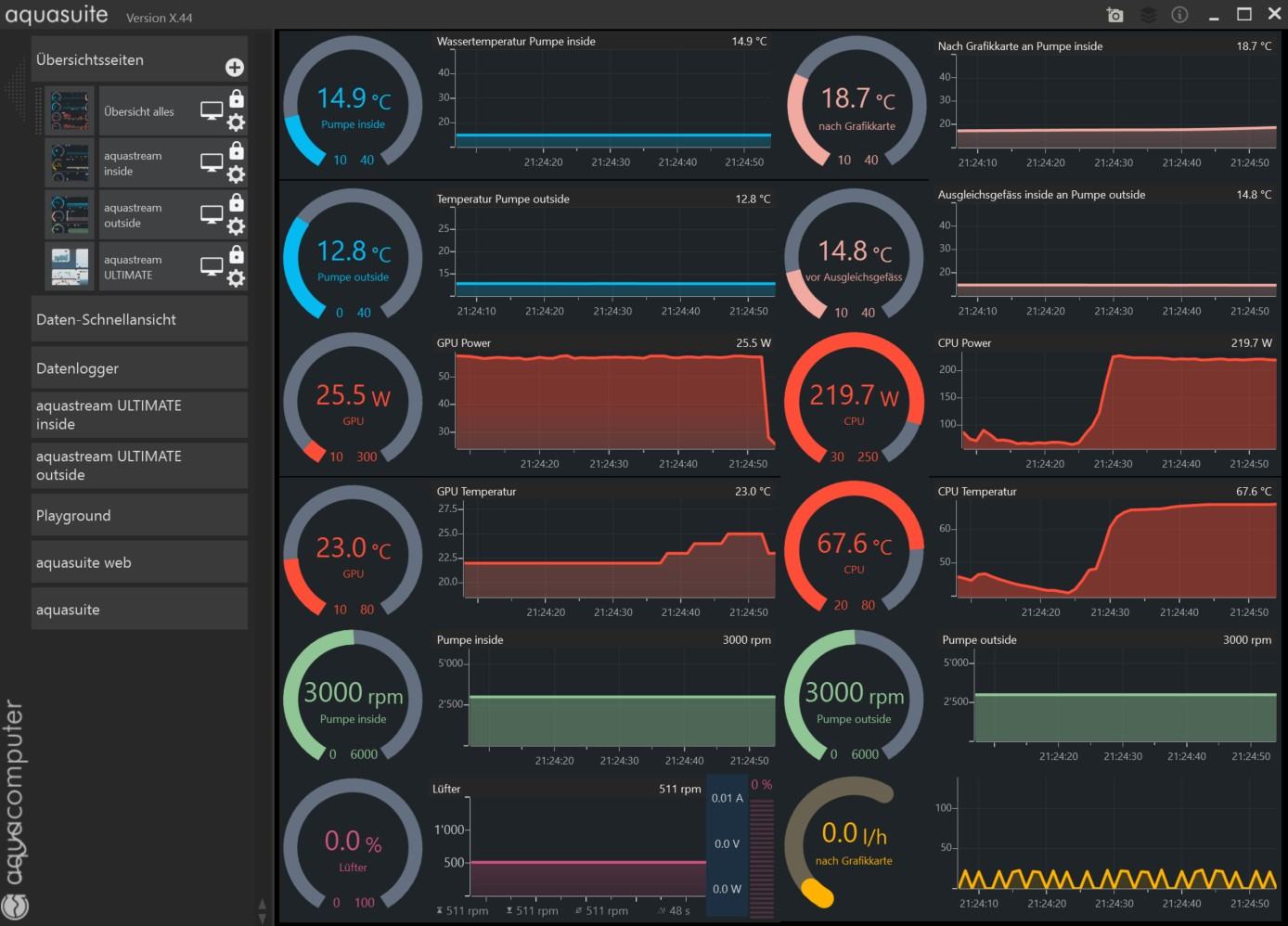1288x926 pixels.
Task: Open gear settings for aquastream outside
Action: pos(237,226)
